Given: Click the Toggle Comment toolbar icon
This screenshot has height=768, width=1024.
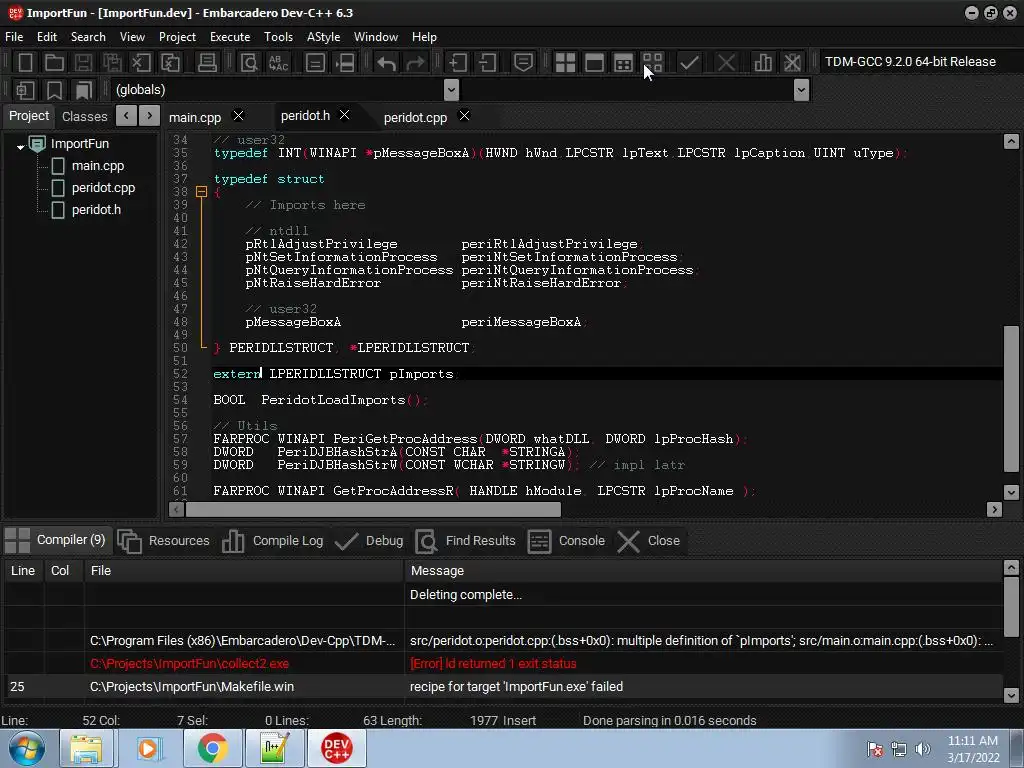Looking at the screenshot, I should (x=523, y=62).
